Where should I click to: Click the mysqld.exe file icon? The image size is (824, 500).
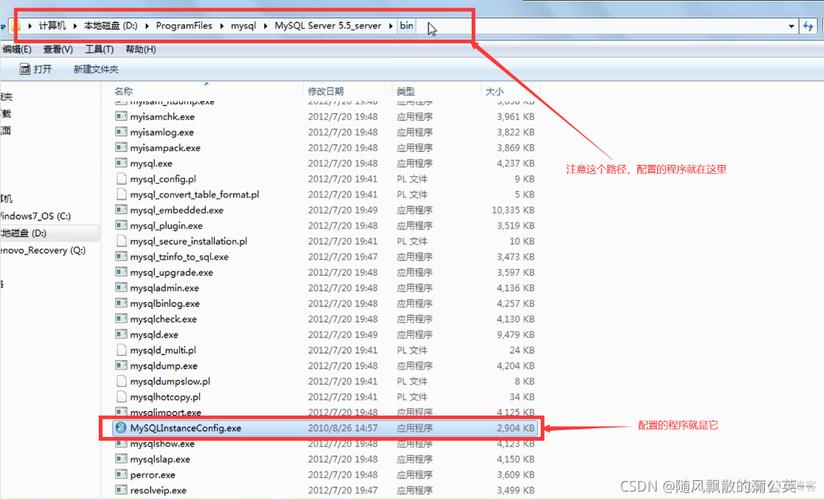(x=121, y=334)
